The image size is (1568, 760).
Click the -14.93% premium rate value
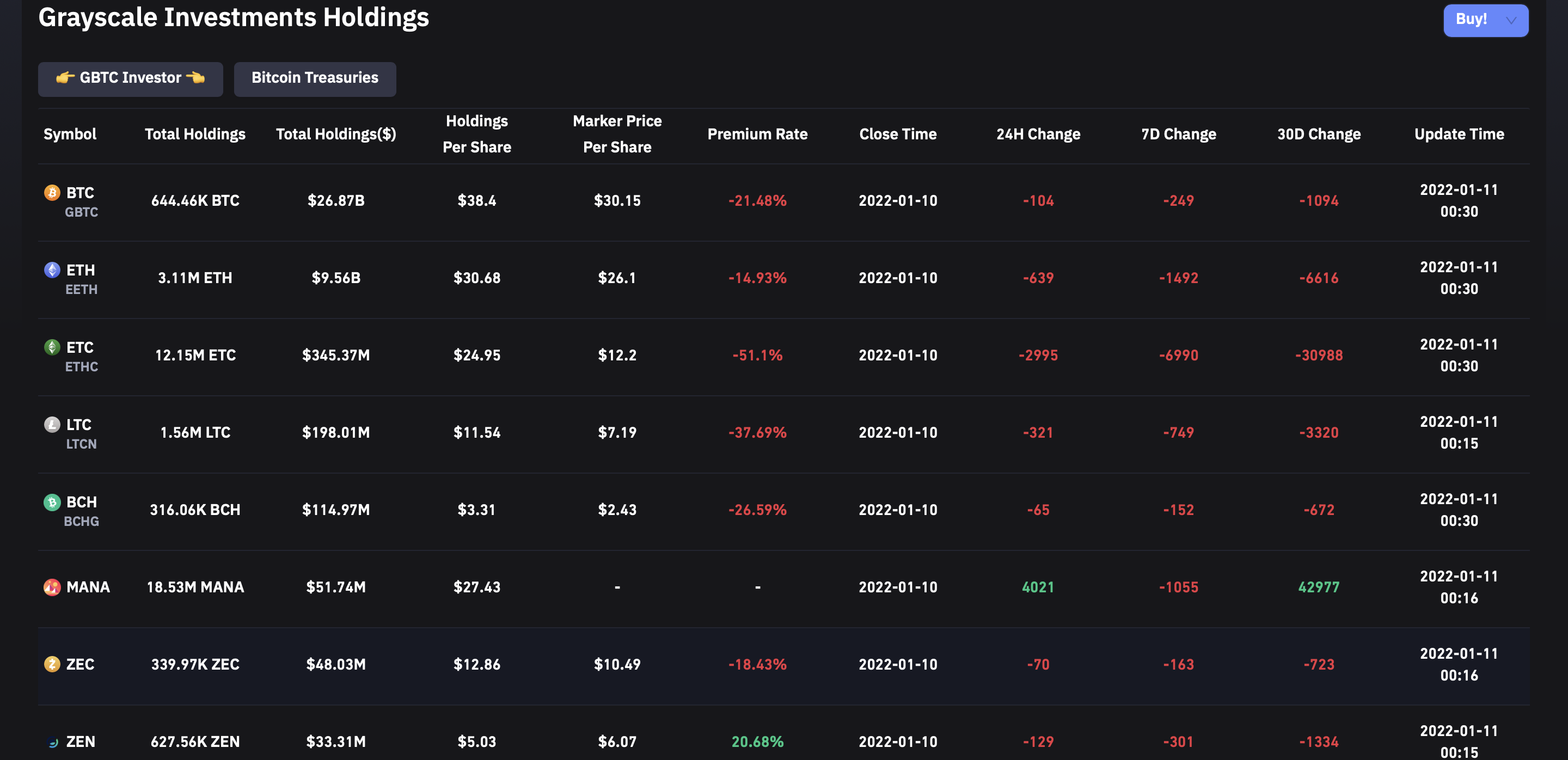pos(757,278)
